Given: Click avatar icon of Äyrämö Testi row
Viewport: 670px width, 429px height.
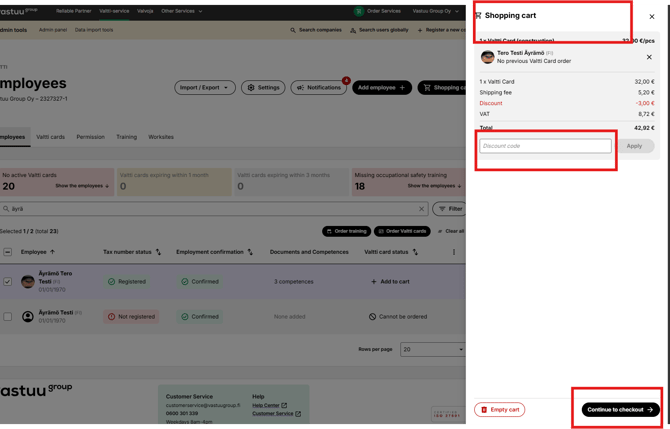Looking at the screenshot, I should 28,317.
